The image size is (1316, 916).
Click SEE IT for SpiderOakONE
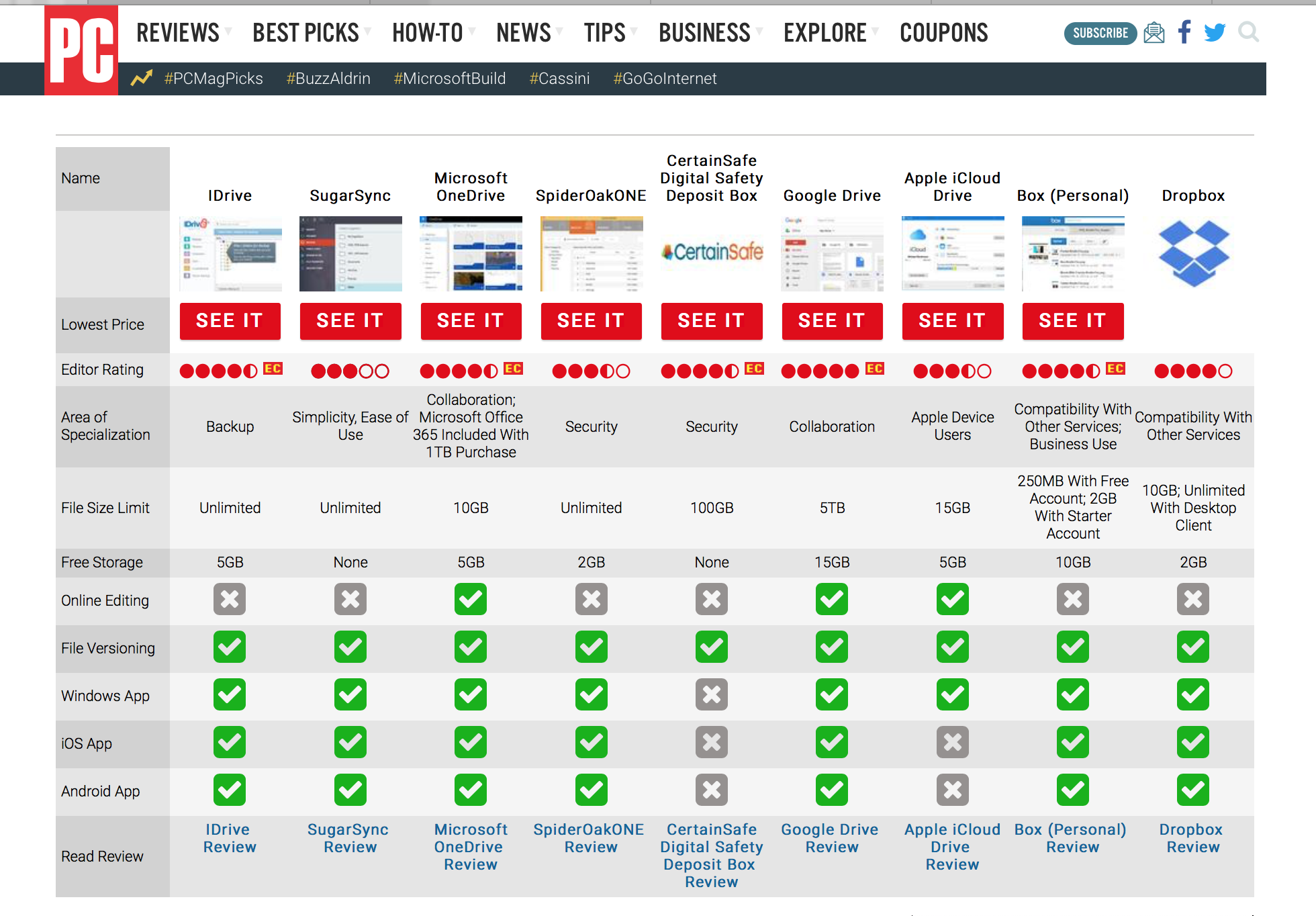[592, 321]
